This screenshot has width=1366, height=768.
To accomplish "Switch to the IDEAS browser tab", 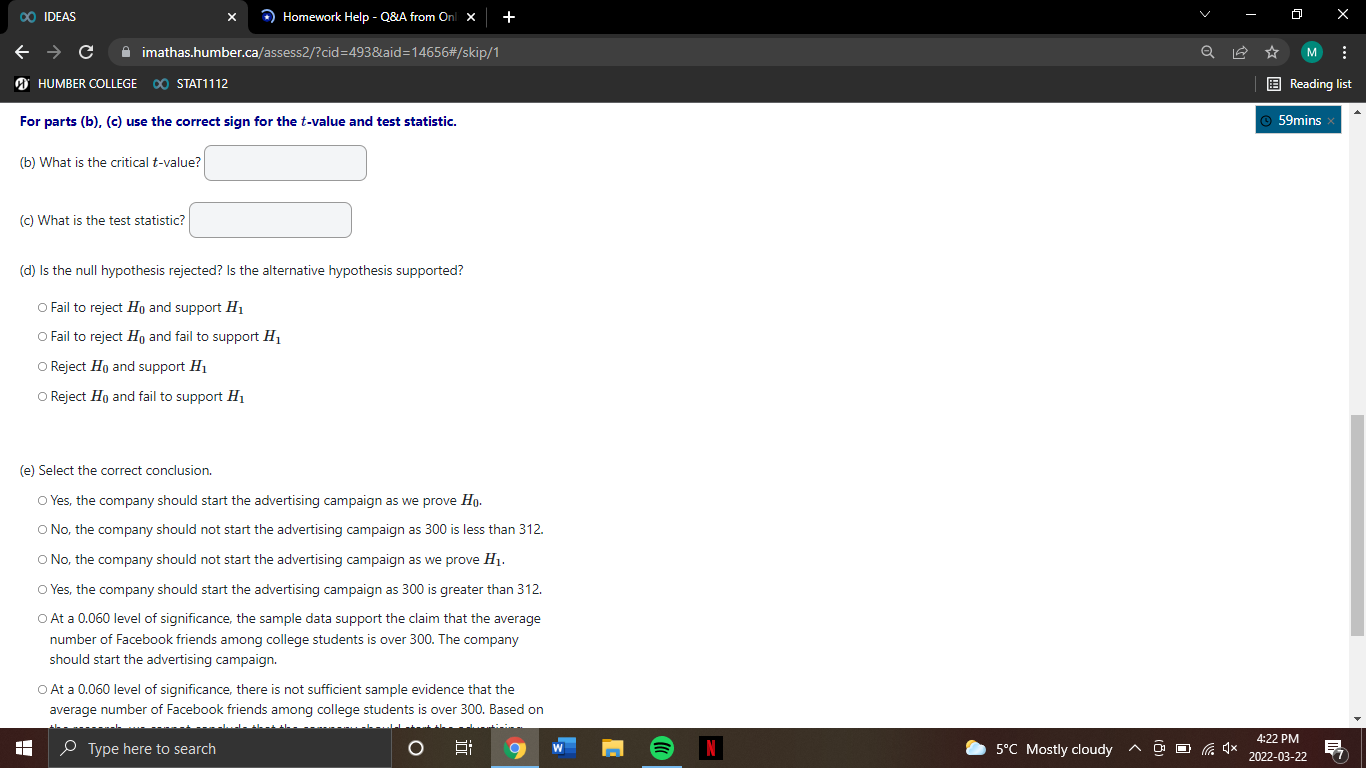I will coord(120,16).
